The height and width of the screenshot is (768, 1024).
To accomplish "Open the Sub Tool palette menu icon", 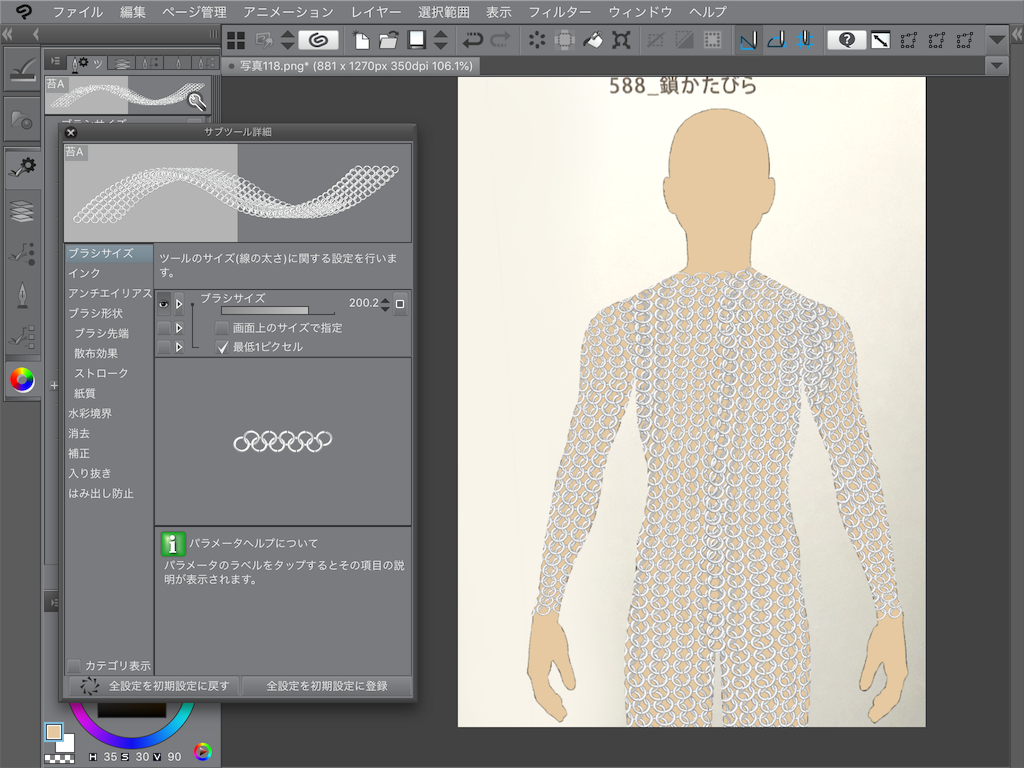I will pos(56,61).
